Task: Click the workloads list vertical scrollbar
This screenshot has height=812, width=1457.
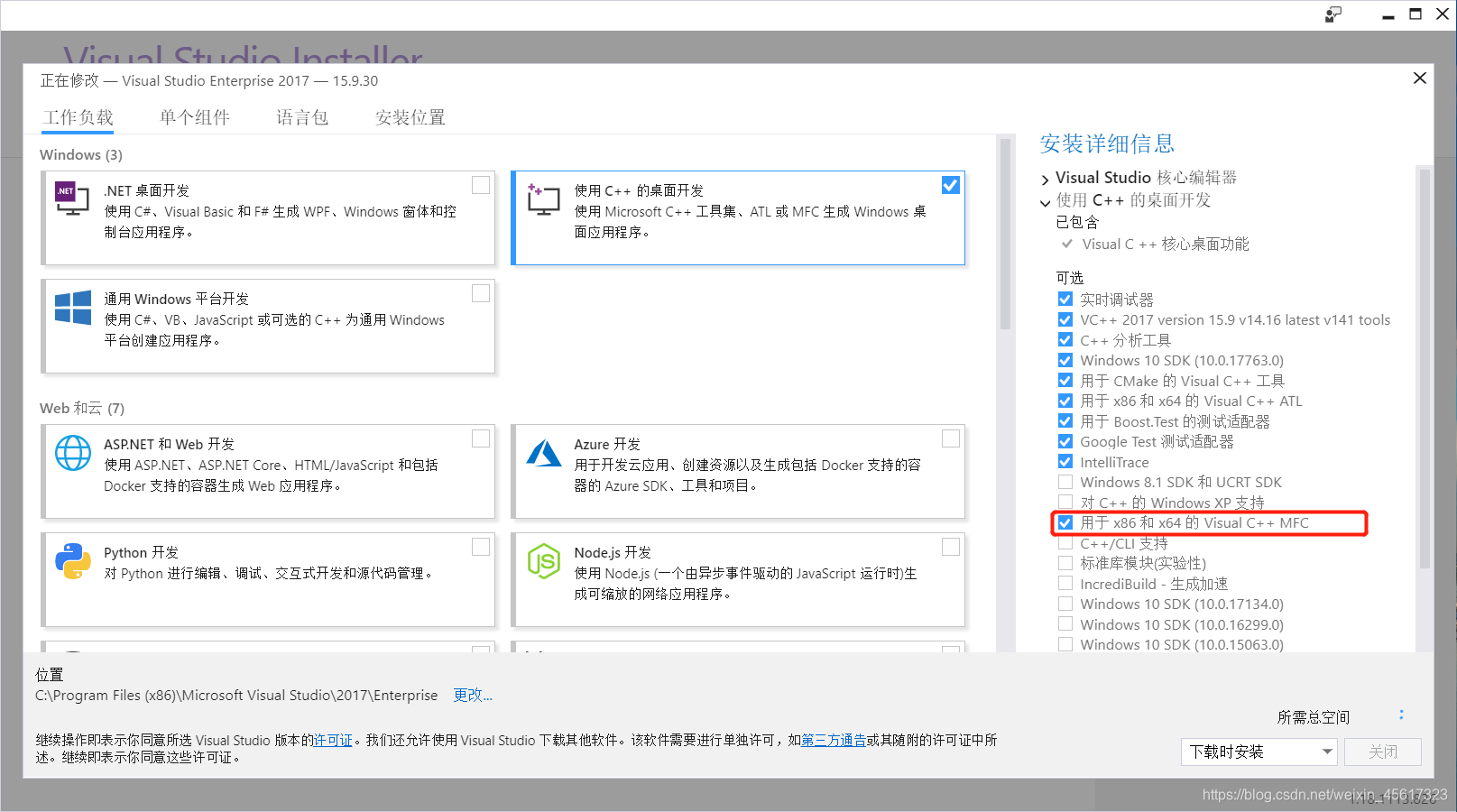Action: [x=1005, y=235]
